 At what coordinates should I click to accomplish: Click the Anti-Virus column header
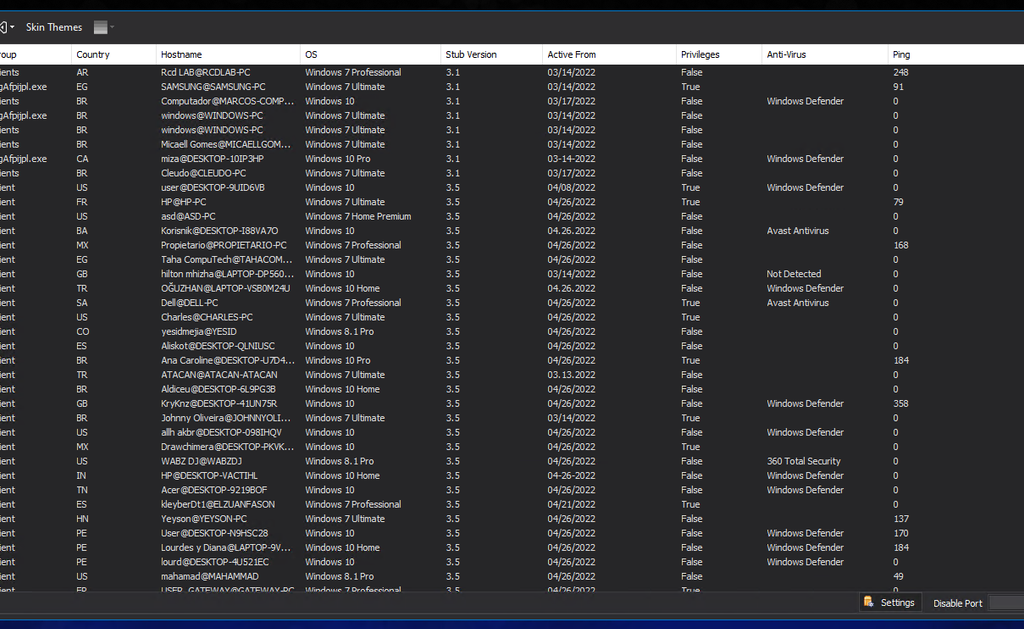786,54
